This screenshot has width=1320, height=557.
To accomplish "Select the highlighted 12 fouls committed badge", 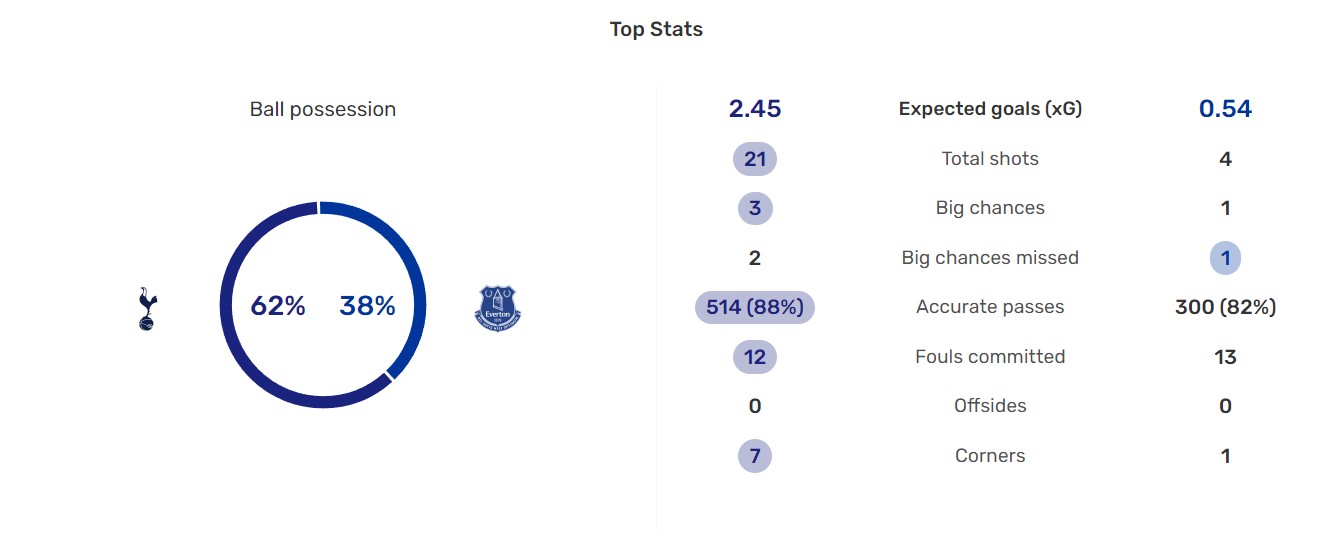I will 755,357.
